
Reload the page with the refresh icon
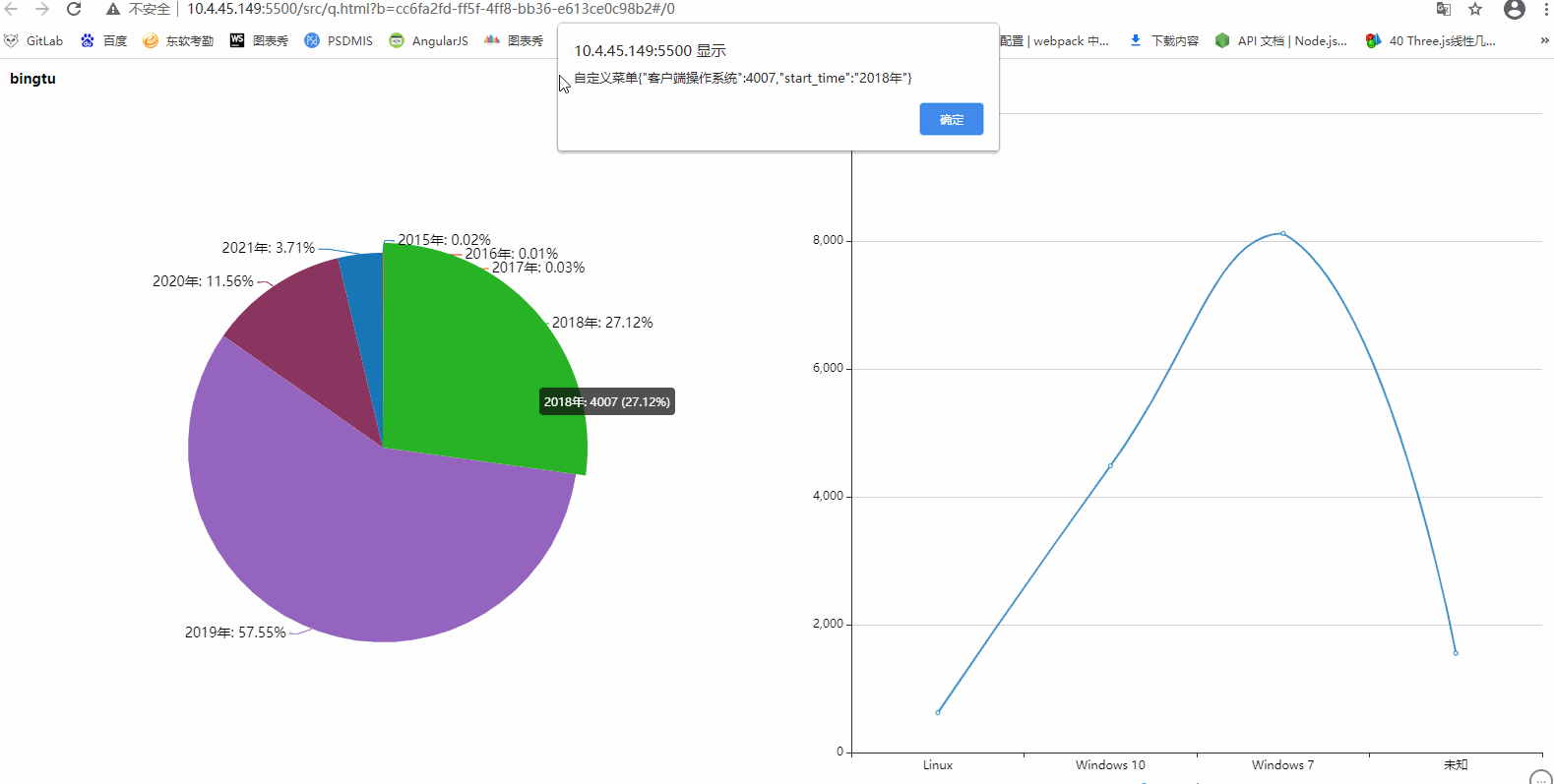coord(74,9)
